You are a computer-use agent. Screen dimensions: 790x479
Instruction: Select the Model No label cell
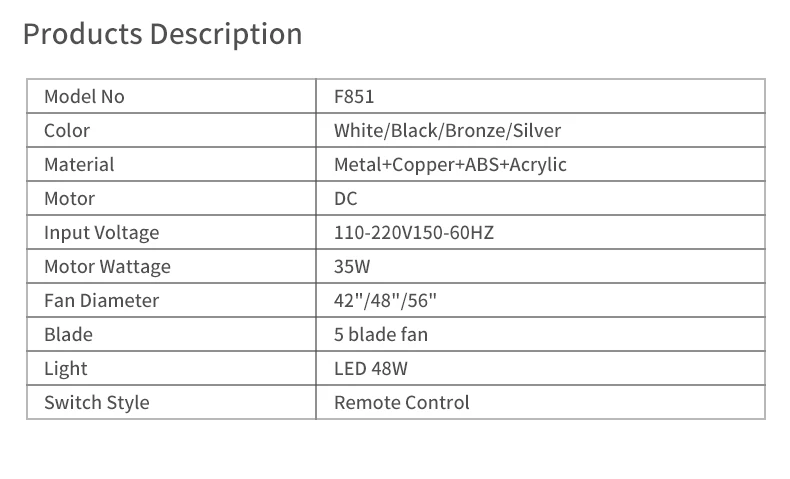tap(84, 97)
